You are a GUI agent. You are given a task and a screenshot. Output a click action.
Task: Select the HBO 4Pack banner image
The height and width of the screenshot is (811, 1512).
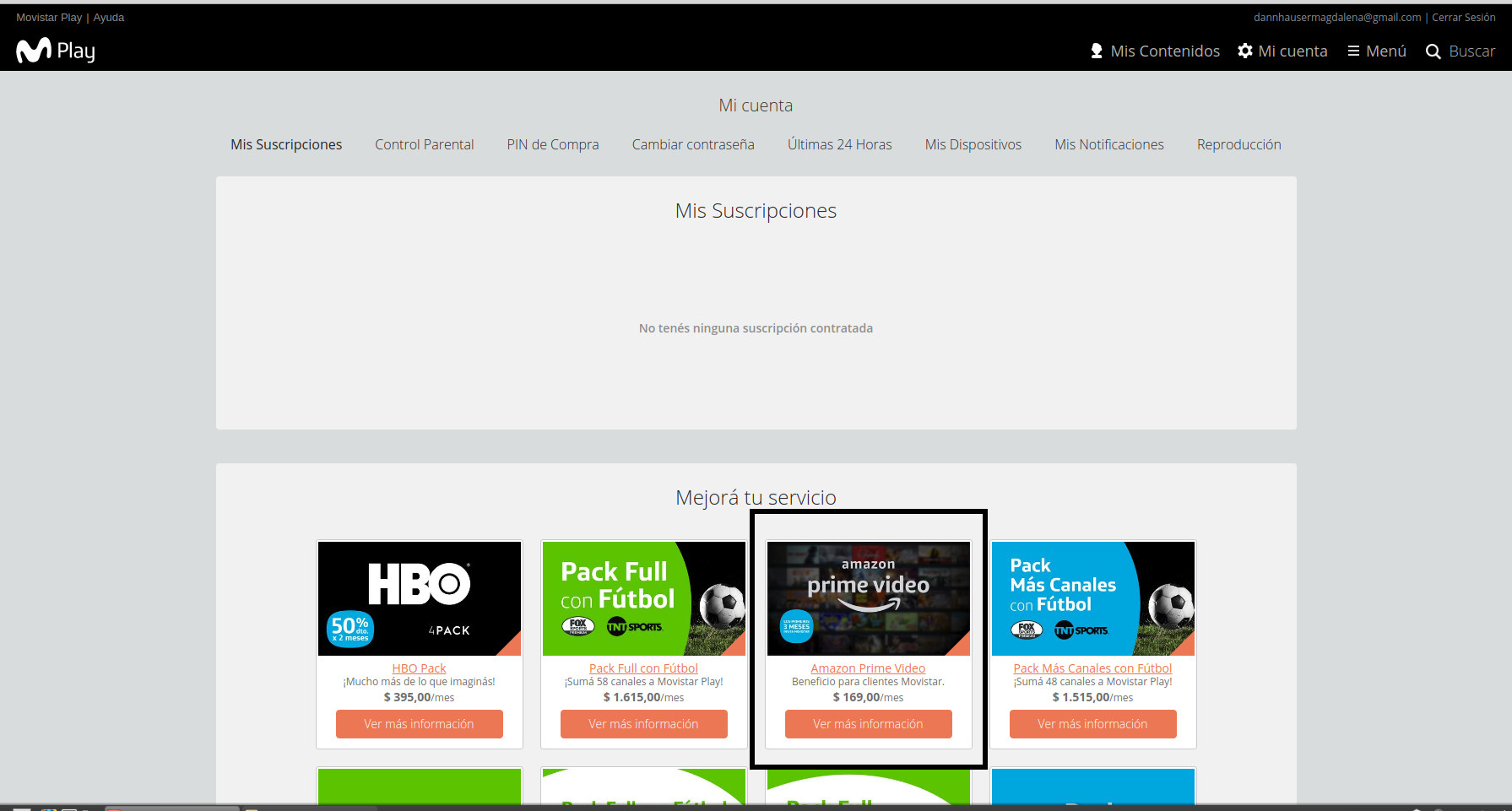[419, 598]
